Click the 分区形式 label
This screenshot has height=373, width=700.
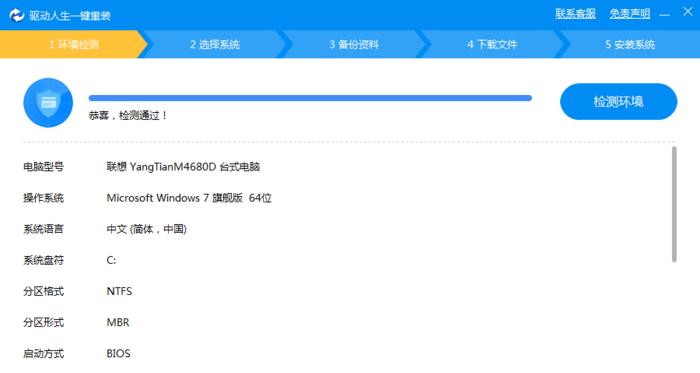click(43, 323)
